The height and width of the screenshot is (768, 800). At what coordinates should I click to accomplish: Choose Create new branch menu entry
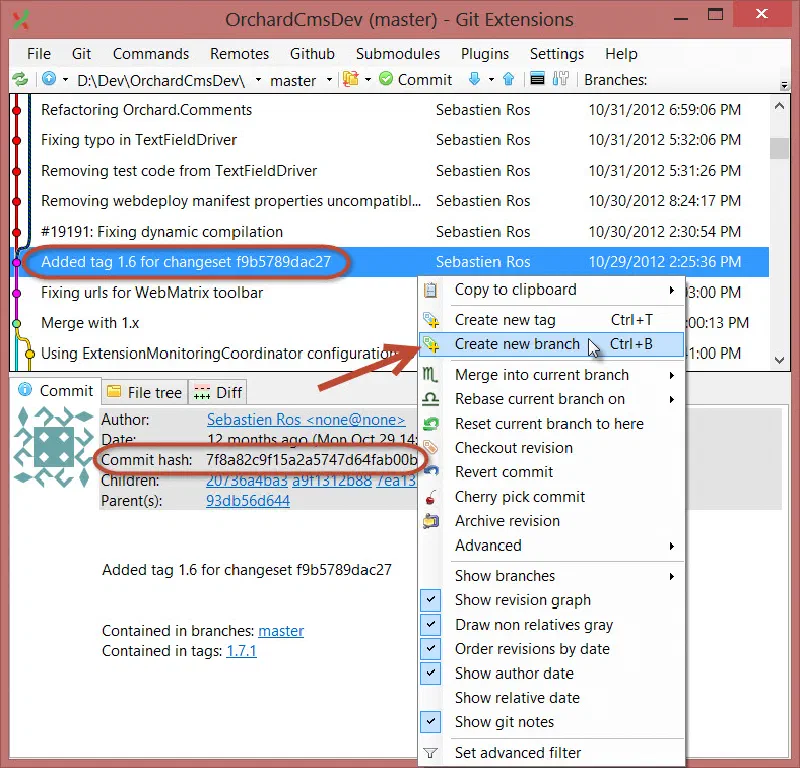click(x=552, y=344)
